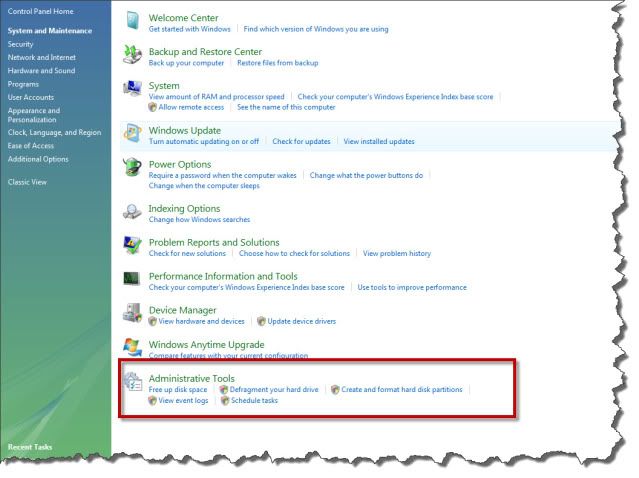
Task: Open the Indexing Options magnifier icon
Action: (x=132, y=211)
